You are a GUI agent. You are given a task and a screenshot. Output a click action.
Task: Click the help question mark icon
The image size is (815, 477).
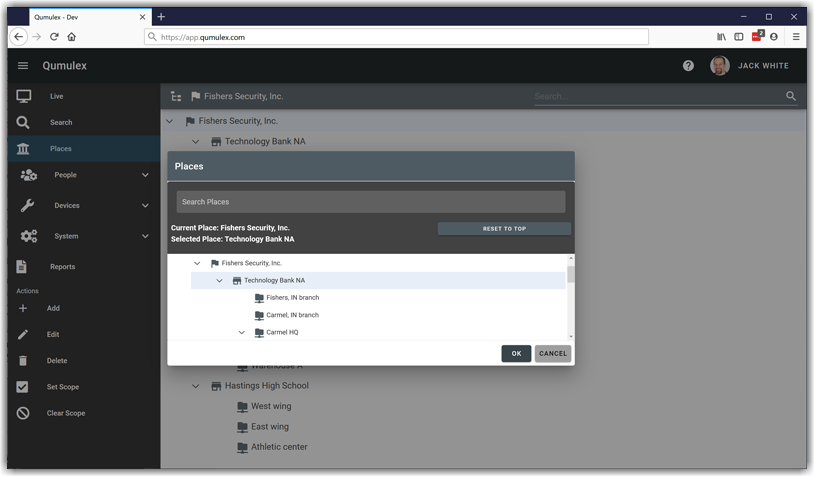(x=688, y=66)
